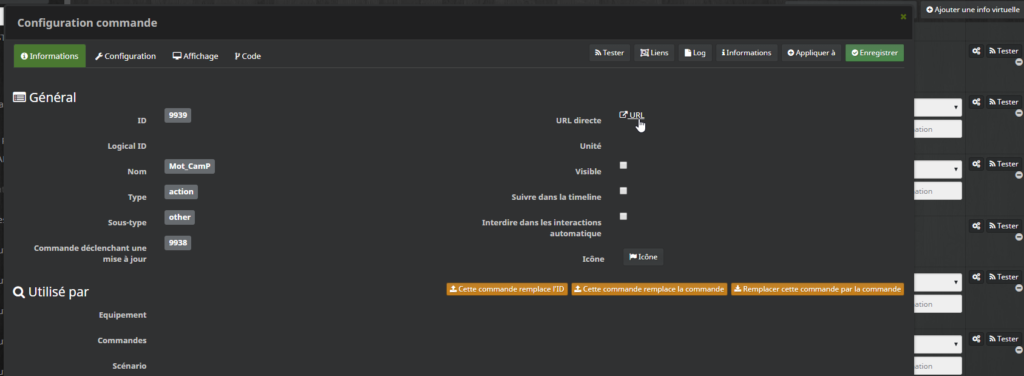Save with the green Enregistrer button
Image resolution: width=1024 pixels, height=376 pixels.
coord(874,53)
